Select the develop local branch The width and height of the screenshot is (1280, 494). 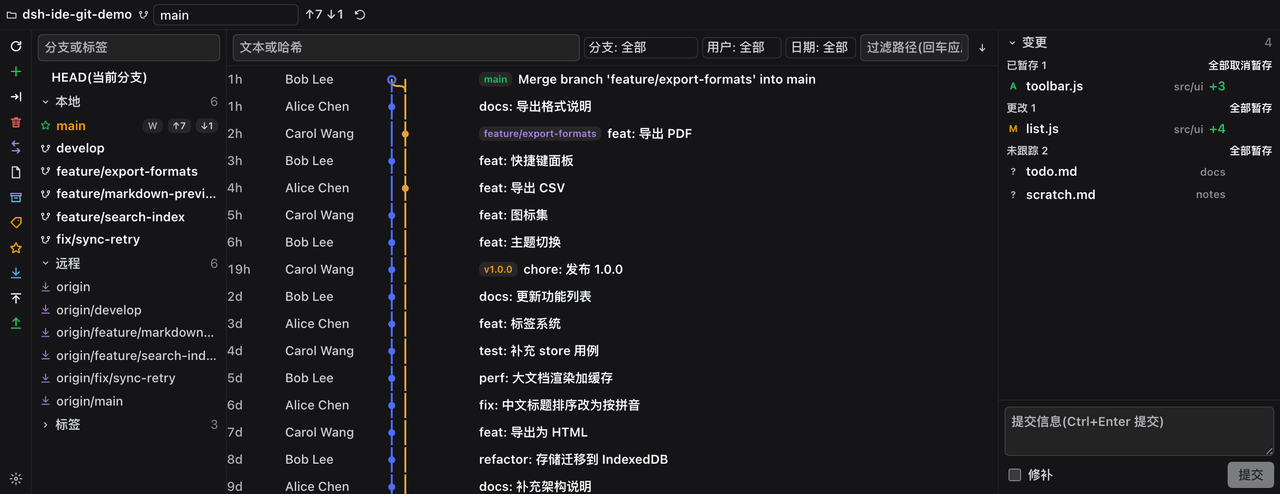tap(80, 148)
